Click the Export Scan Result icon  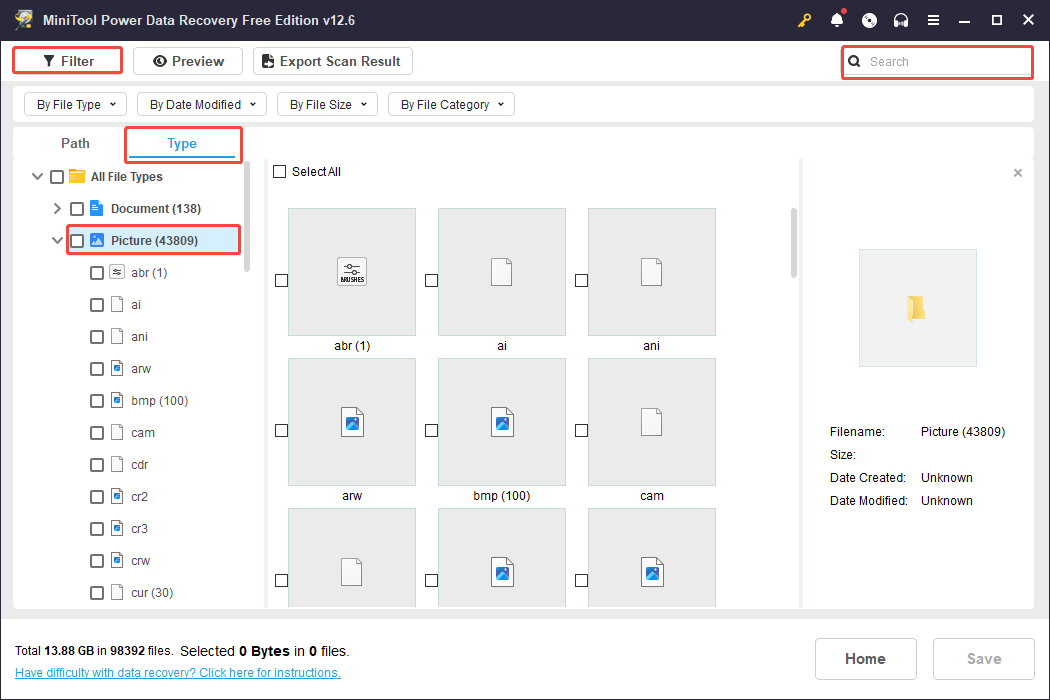click(x=267, y=61)
